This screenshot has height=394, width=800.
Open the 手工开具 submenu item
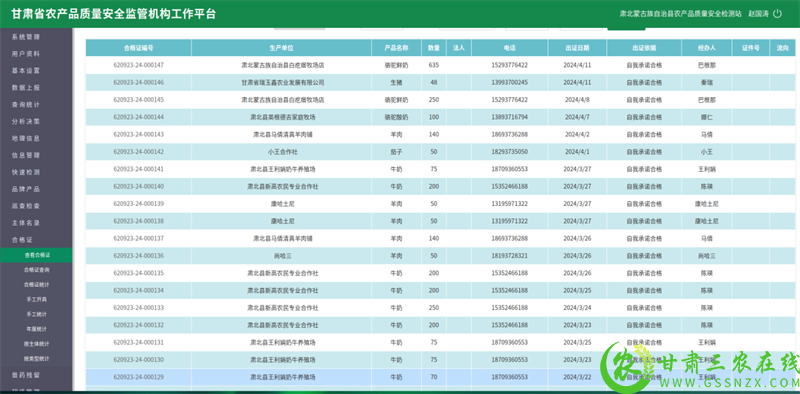click(36, 299)
